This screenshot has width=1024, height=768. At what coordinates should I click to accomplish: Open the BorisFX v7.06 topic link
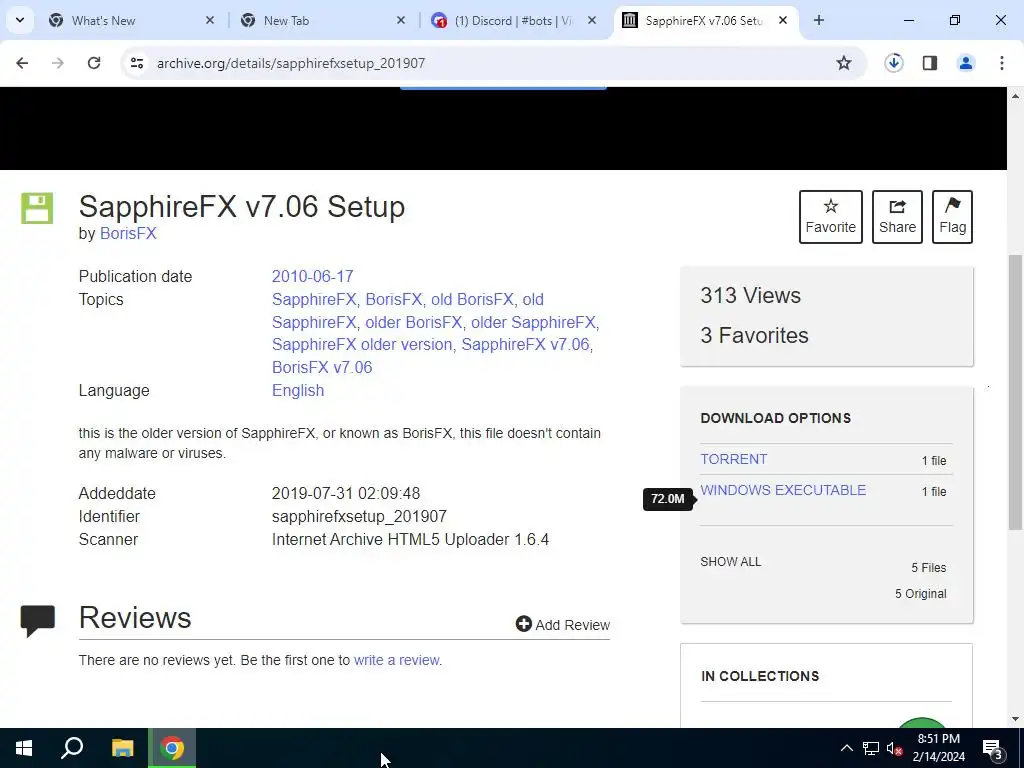point(322,367)
